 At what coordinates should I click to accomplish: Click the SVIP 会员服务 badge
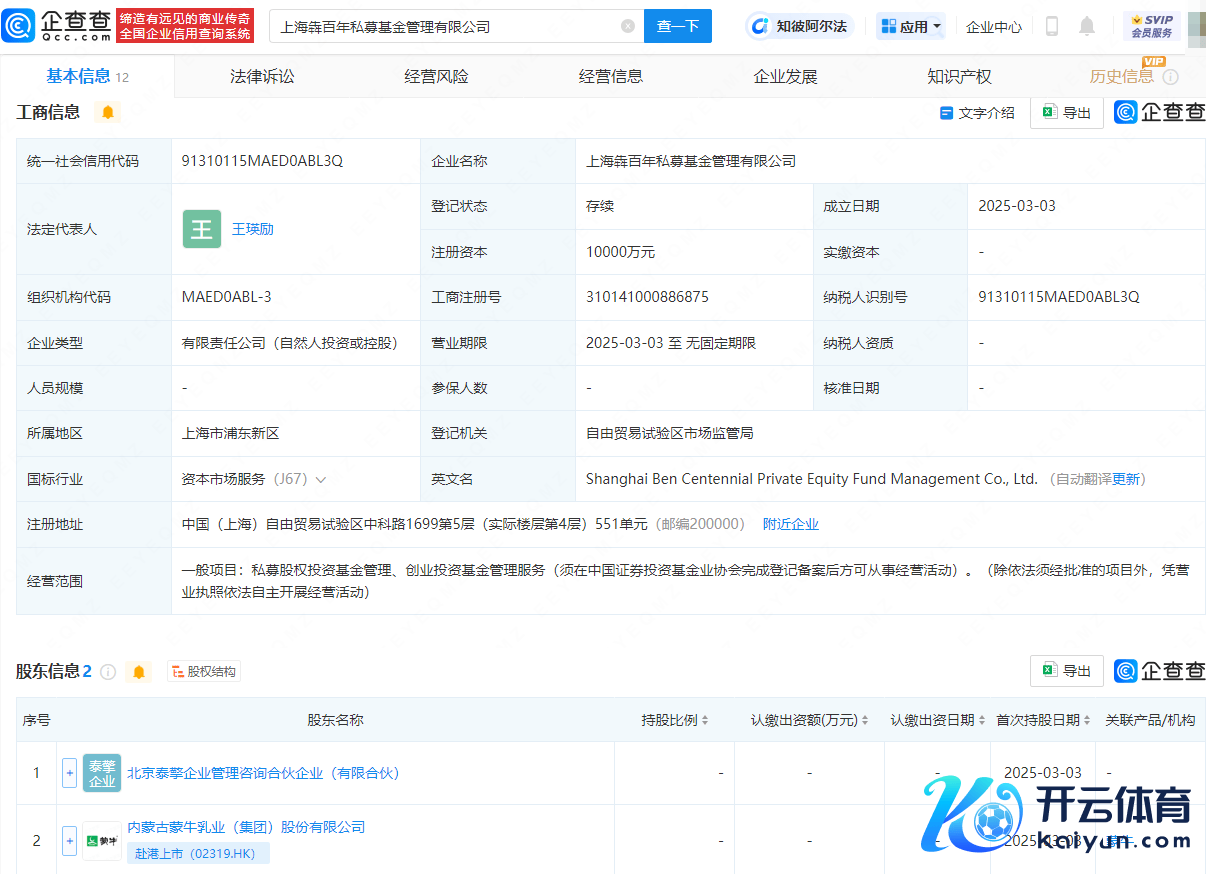(x=1151, y=27)
